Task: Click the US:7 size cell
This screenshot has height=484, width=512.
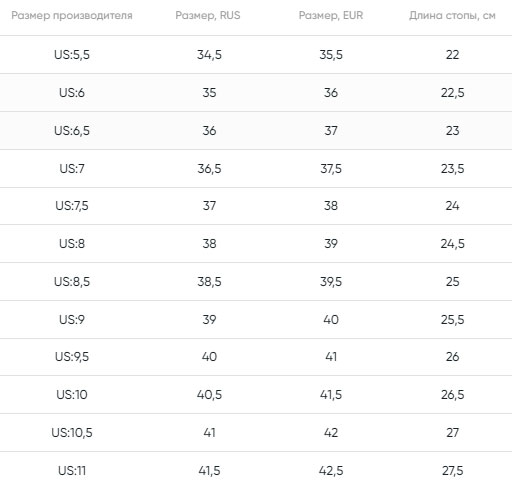Action: tap(72, 169)
